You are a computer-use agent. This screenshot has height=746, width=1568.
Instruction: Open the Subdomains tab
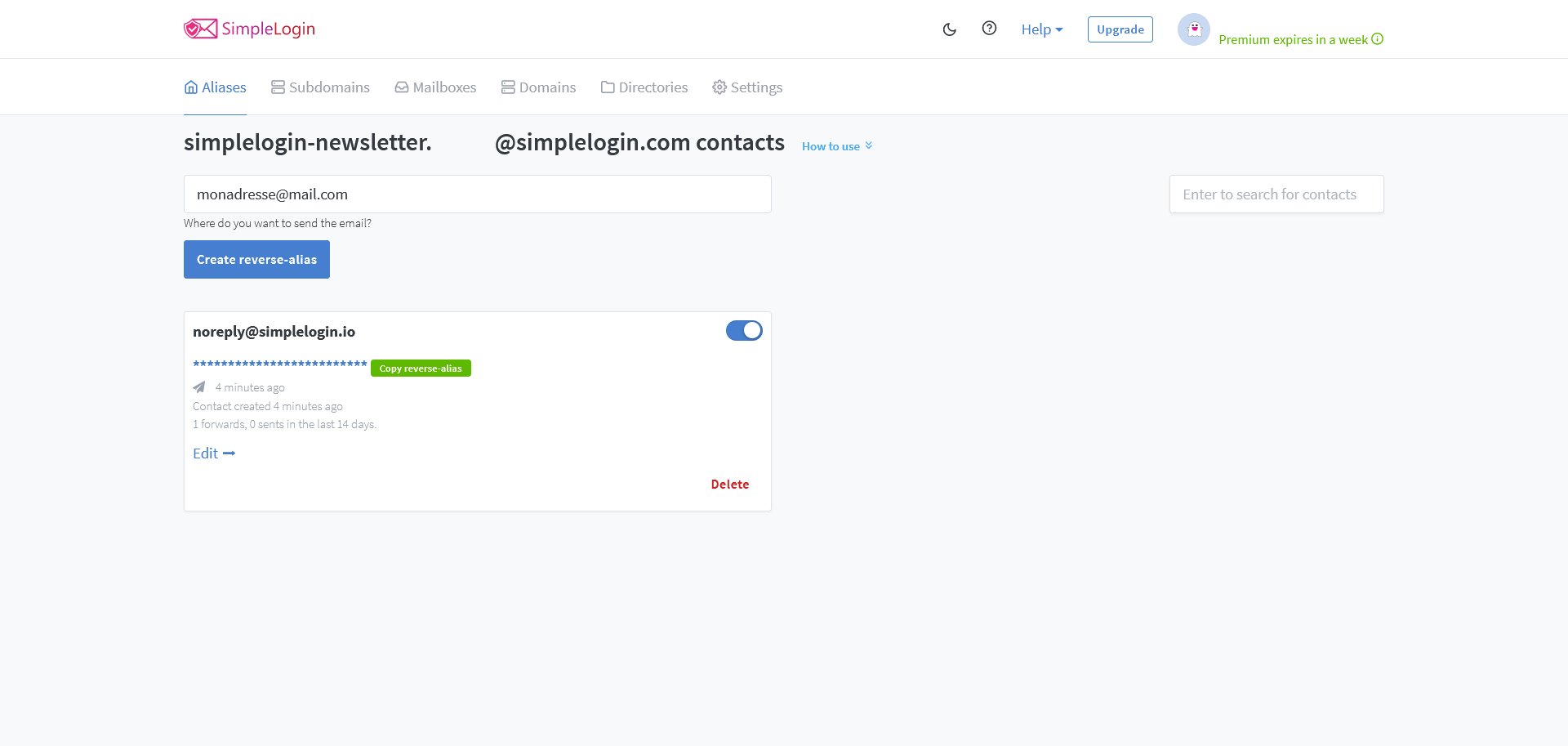pos(320,87)
